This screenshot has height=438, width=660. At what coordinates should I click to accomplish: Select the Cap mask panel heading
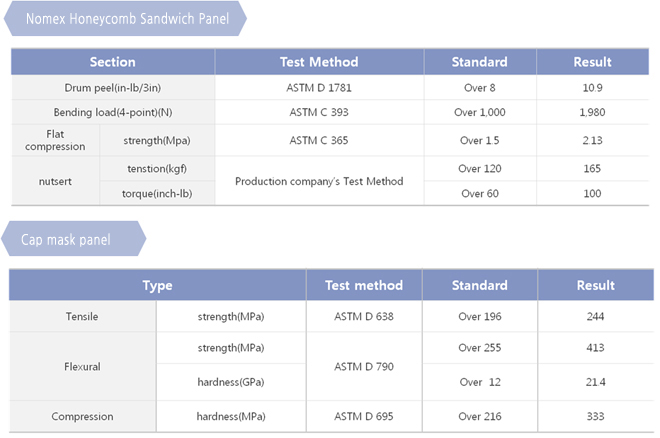tap(74, 239)
